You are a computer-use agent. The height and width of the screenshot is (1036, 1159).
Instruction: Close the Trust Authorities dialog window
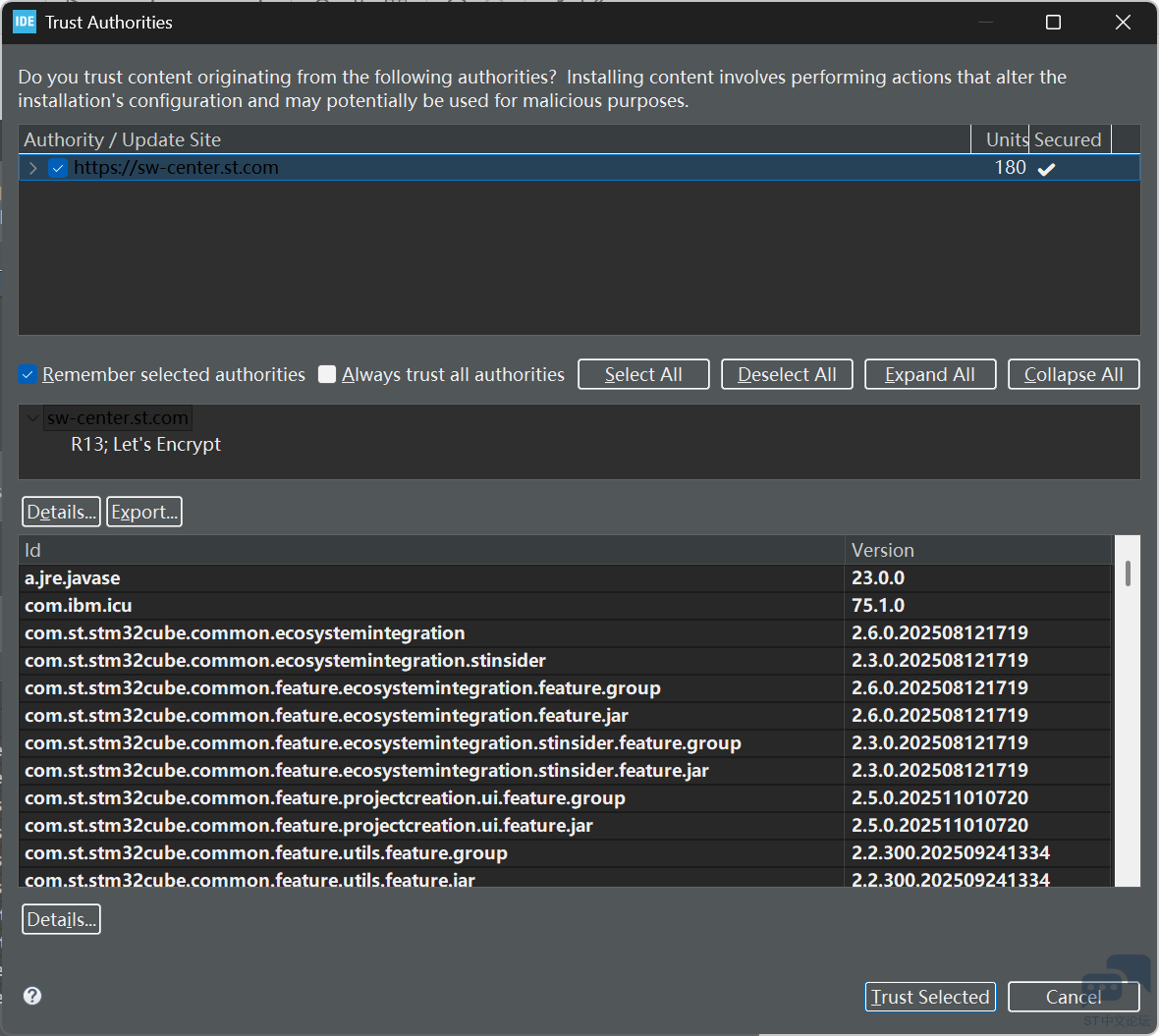click(x=1123, y=22)
